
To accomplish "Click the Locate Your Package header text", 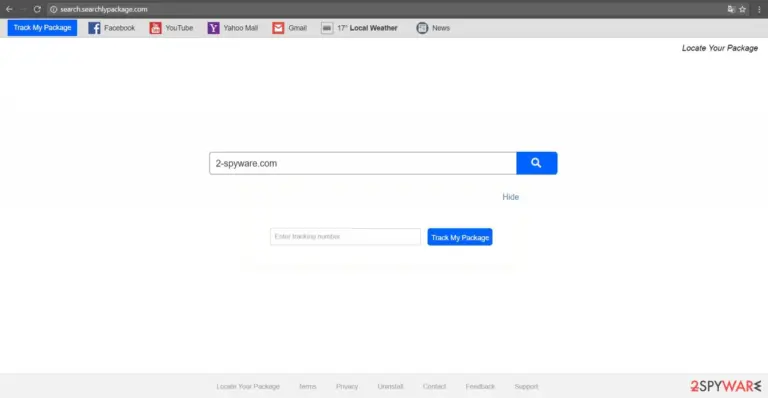I will click(x=720, y=48).
